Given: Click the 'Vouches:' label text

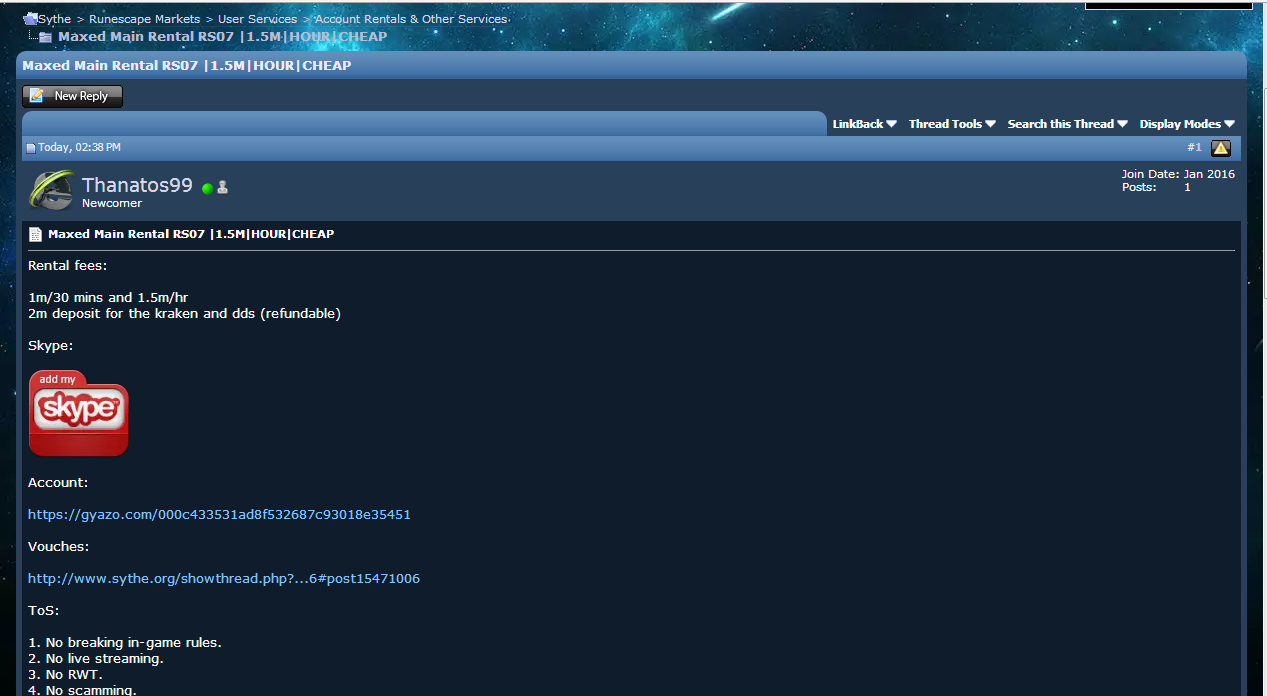Looking at the screenshot, I should [58, 547].
